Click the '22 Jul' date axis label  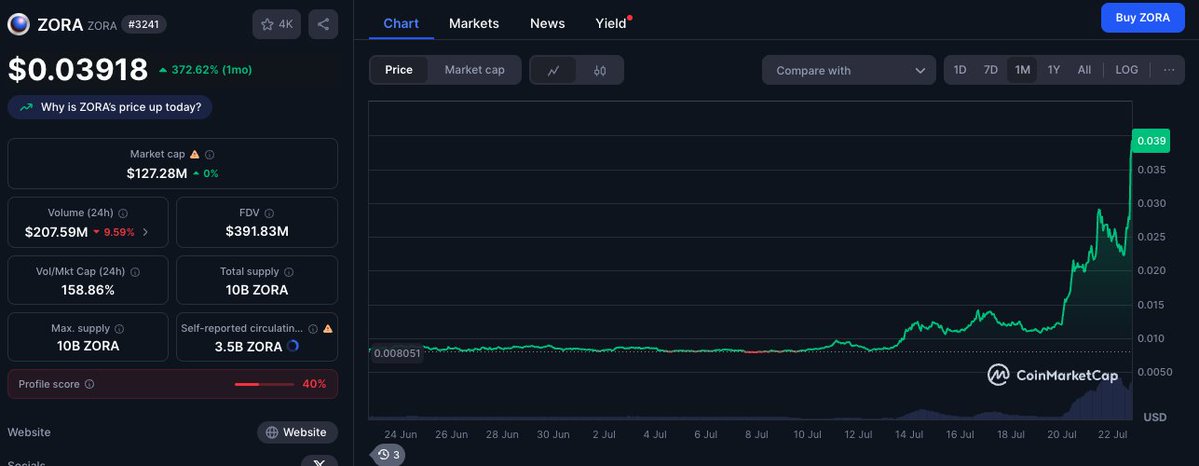click(1112, 434)
